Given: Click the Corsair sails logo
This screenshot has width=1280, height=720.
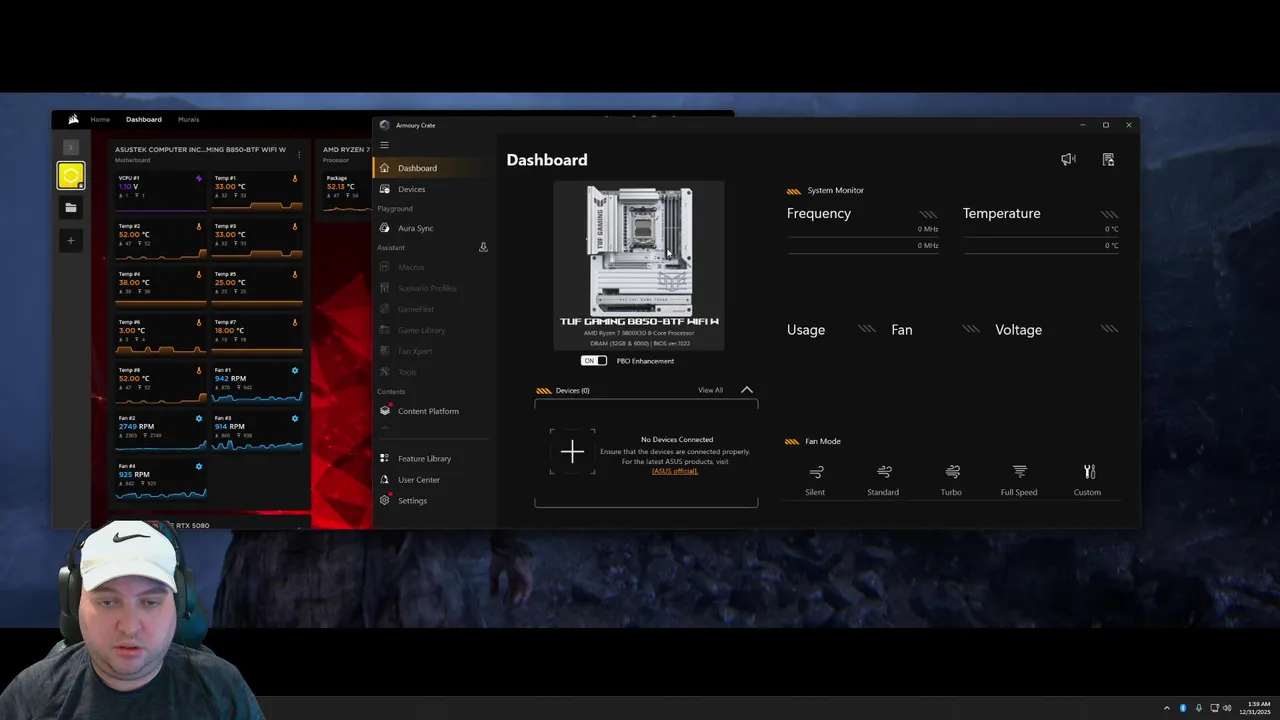Looking at the screenshot, I should point(73,119).
